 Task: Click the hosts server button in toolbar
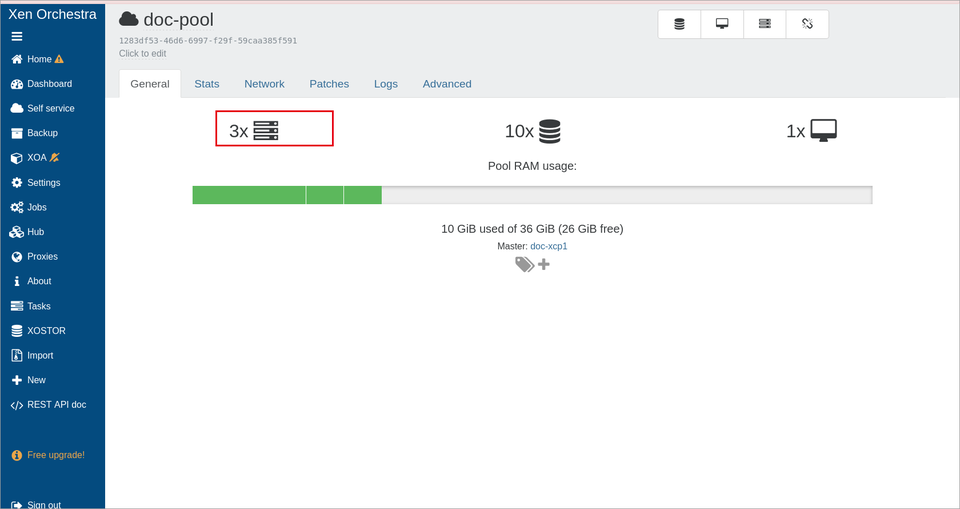(765, 24)
